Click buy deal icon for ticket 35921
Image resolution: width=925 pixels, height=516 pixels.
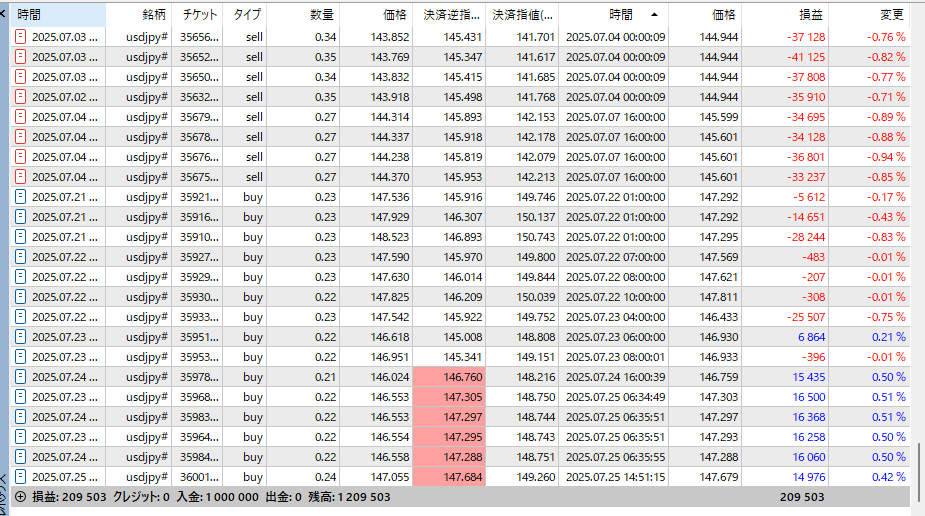click(20, 197)
